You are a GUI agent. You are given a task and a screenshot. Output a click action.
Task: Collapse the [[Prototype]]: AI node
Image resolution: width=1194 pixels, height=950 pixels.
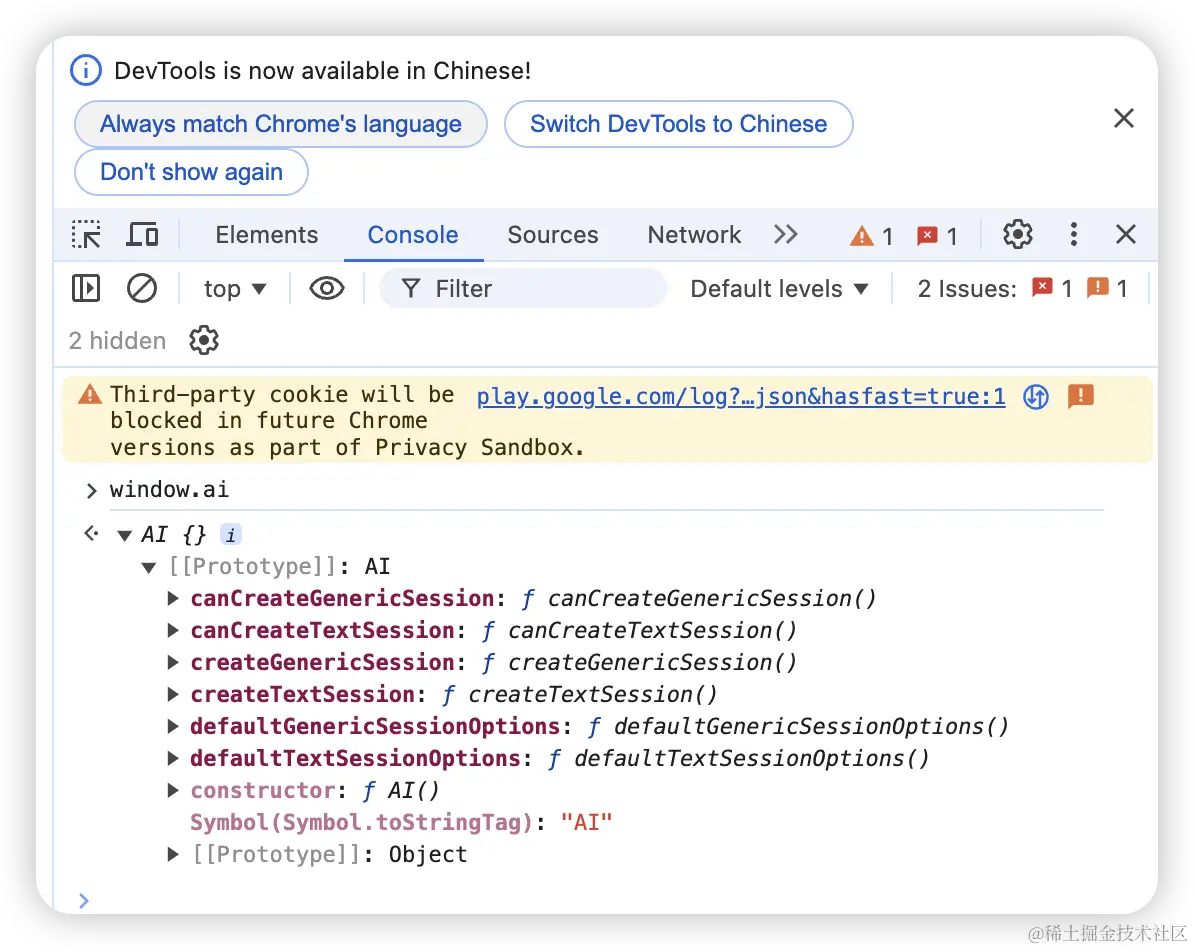pos(149,567)
